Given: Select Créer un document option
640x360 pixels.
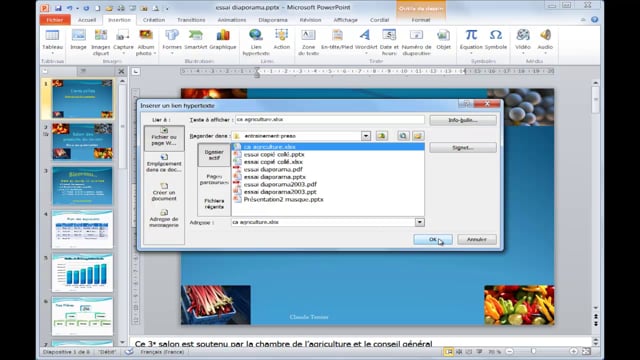Looking at the screenshot, I should tap(164, 192).
